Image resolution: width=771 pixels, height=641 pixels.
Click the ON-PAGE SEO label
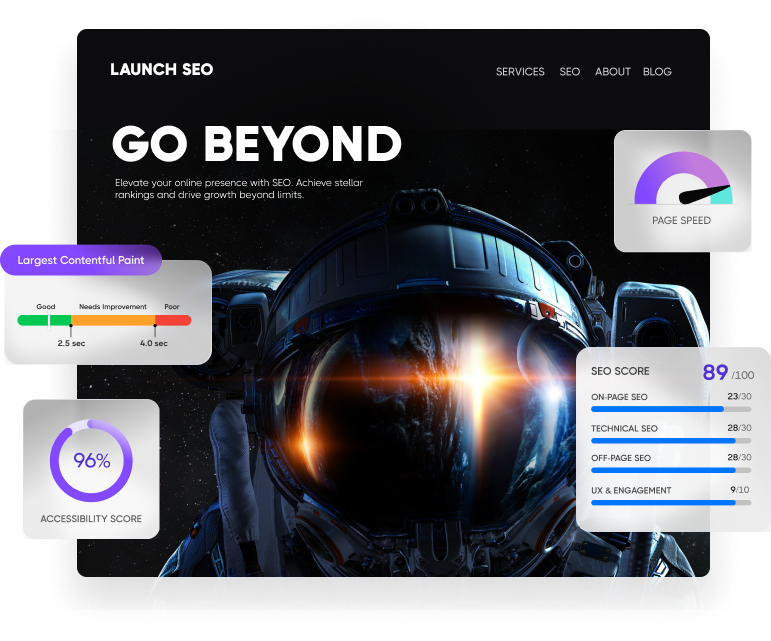619,397
